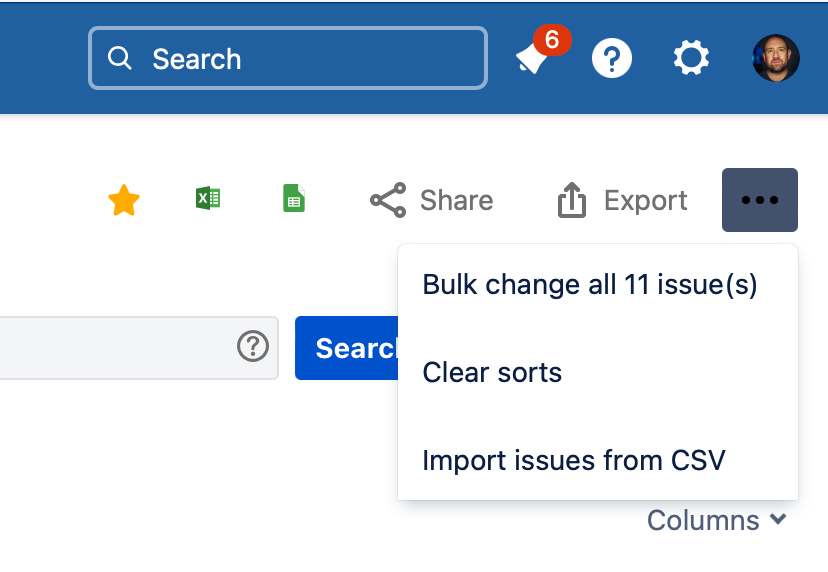Collapse the three-dots more actions menu
Screen dimensions: 828x572
760,200
